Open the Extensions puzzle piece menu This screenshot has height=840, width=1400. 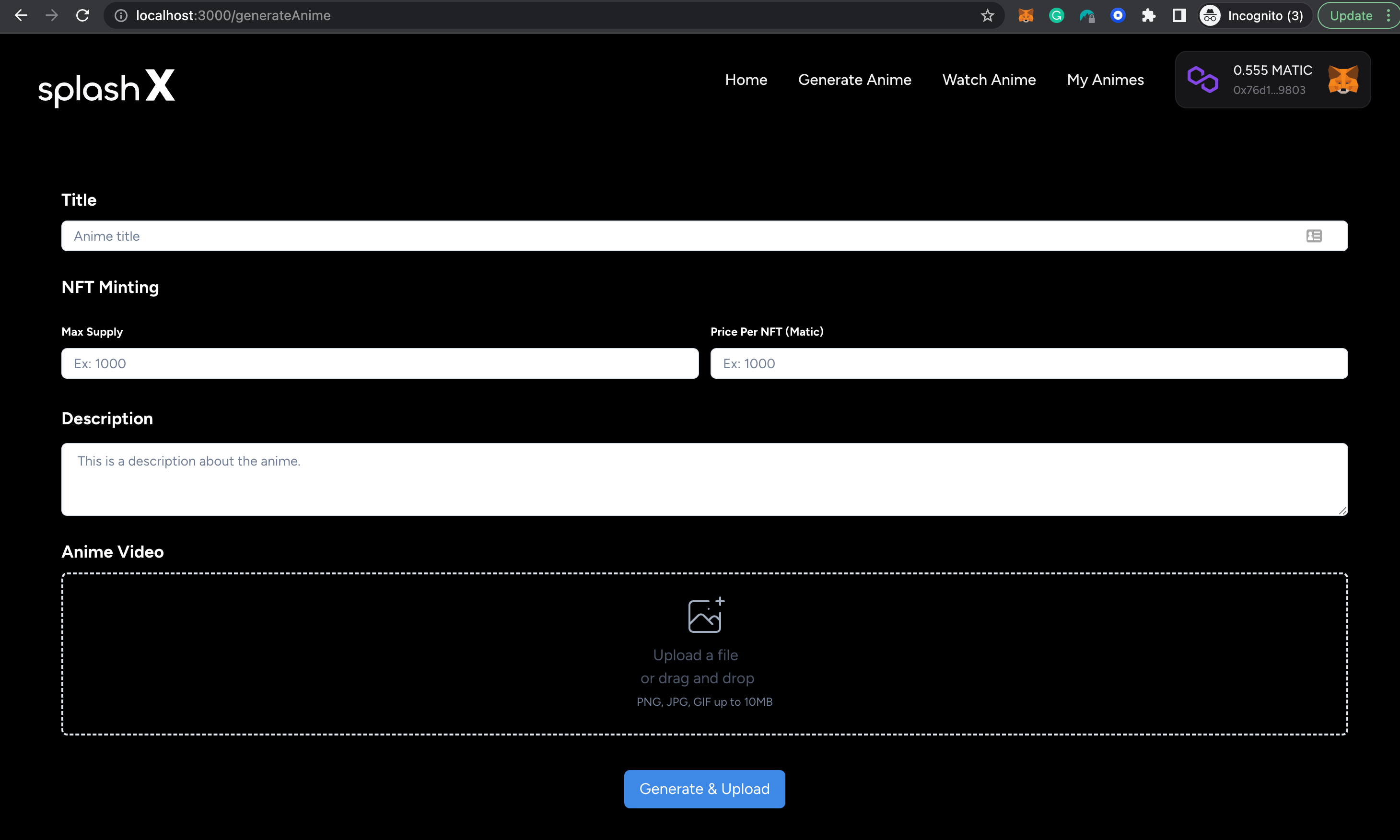pos(1148,15)
